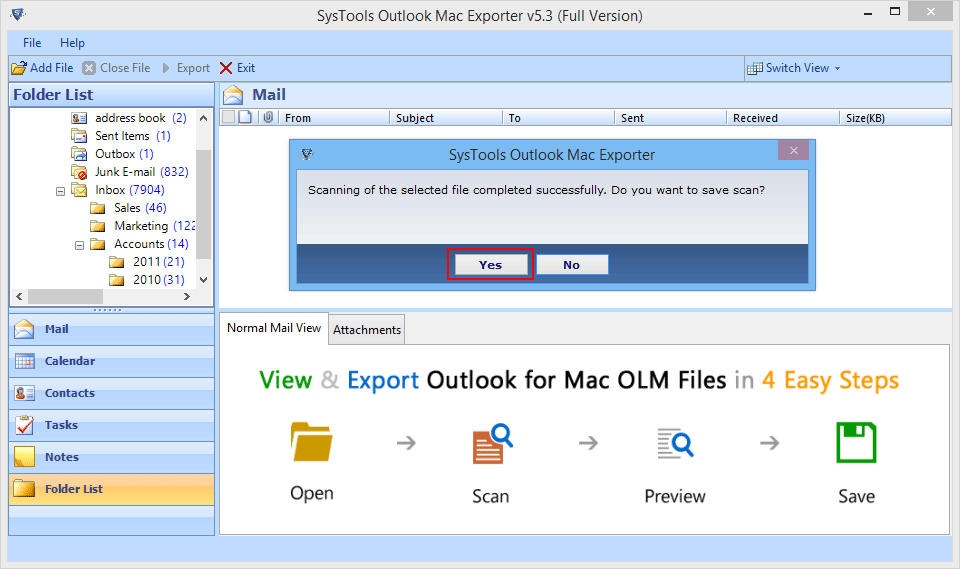Click the Preview step icon
The image size is (960, 569).
[675, 443]
